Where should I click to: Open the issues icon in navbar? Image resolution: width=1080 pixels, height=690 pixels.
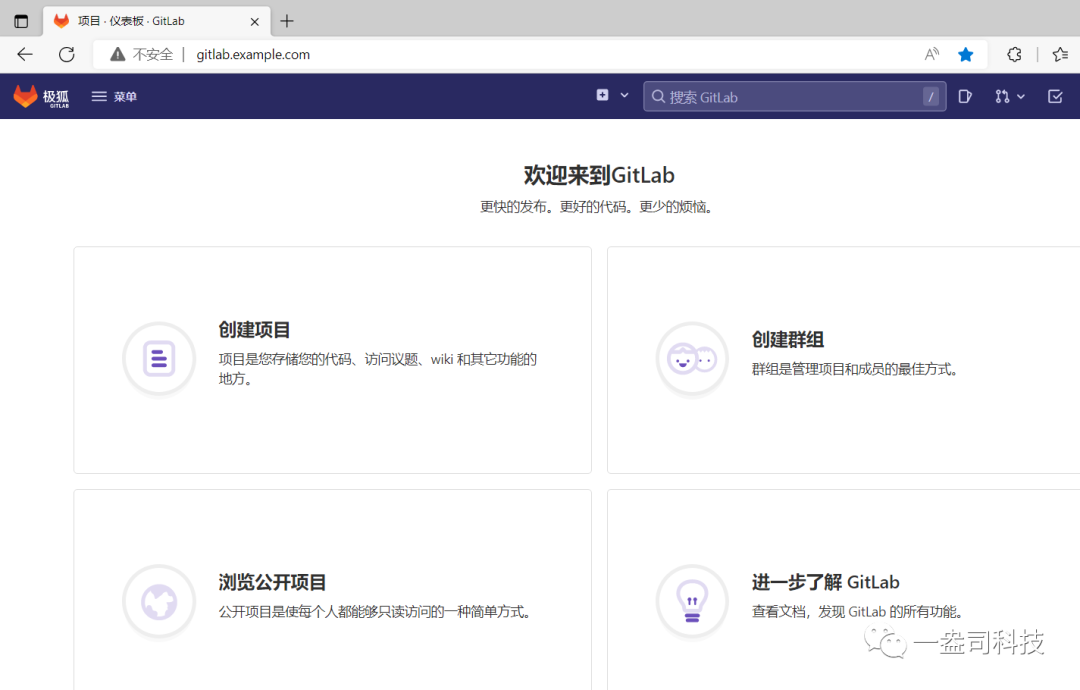[x=965, y=96]
